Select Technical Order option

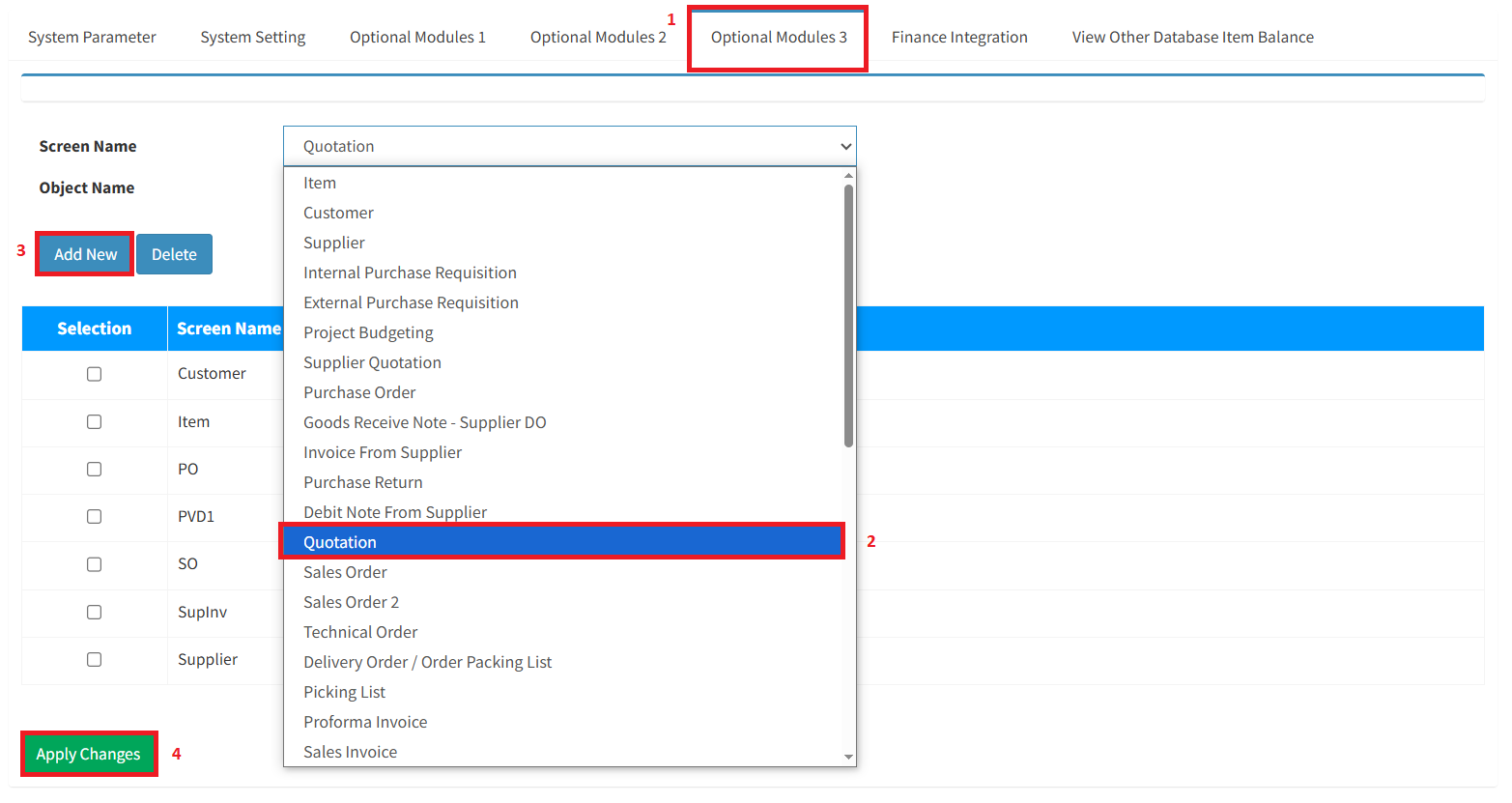(x=360, y=632)
